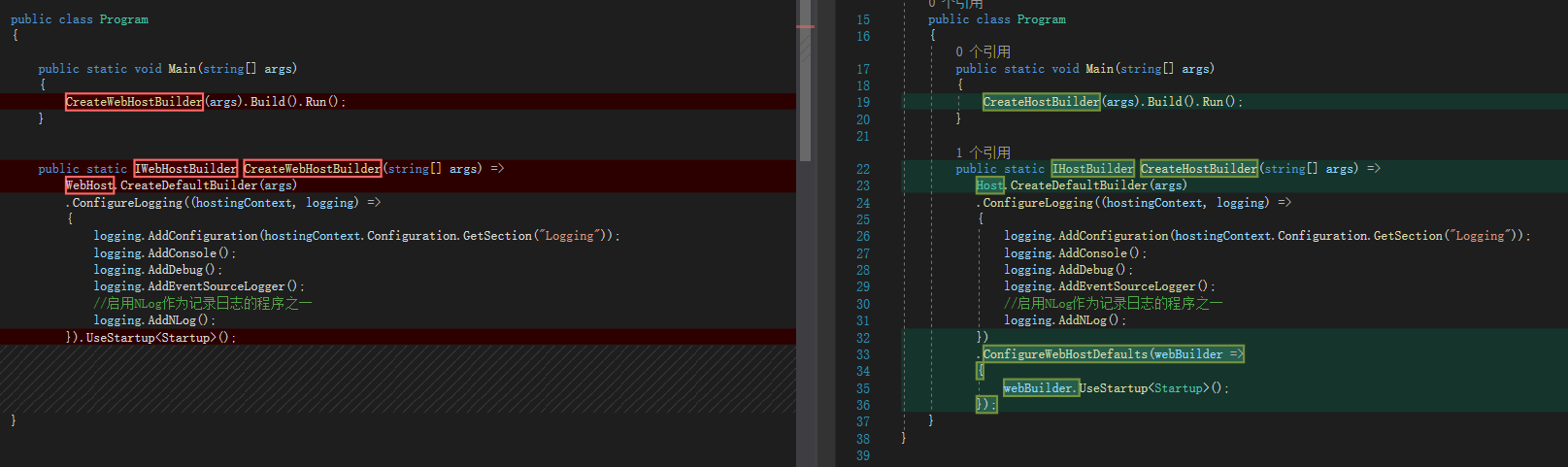The height and width of the screenshot is (467, 1568).
Task: Click '}).UseStartup<Startup>();' line in left pane
Action: (150, 338)
